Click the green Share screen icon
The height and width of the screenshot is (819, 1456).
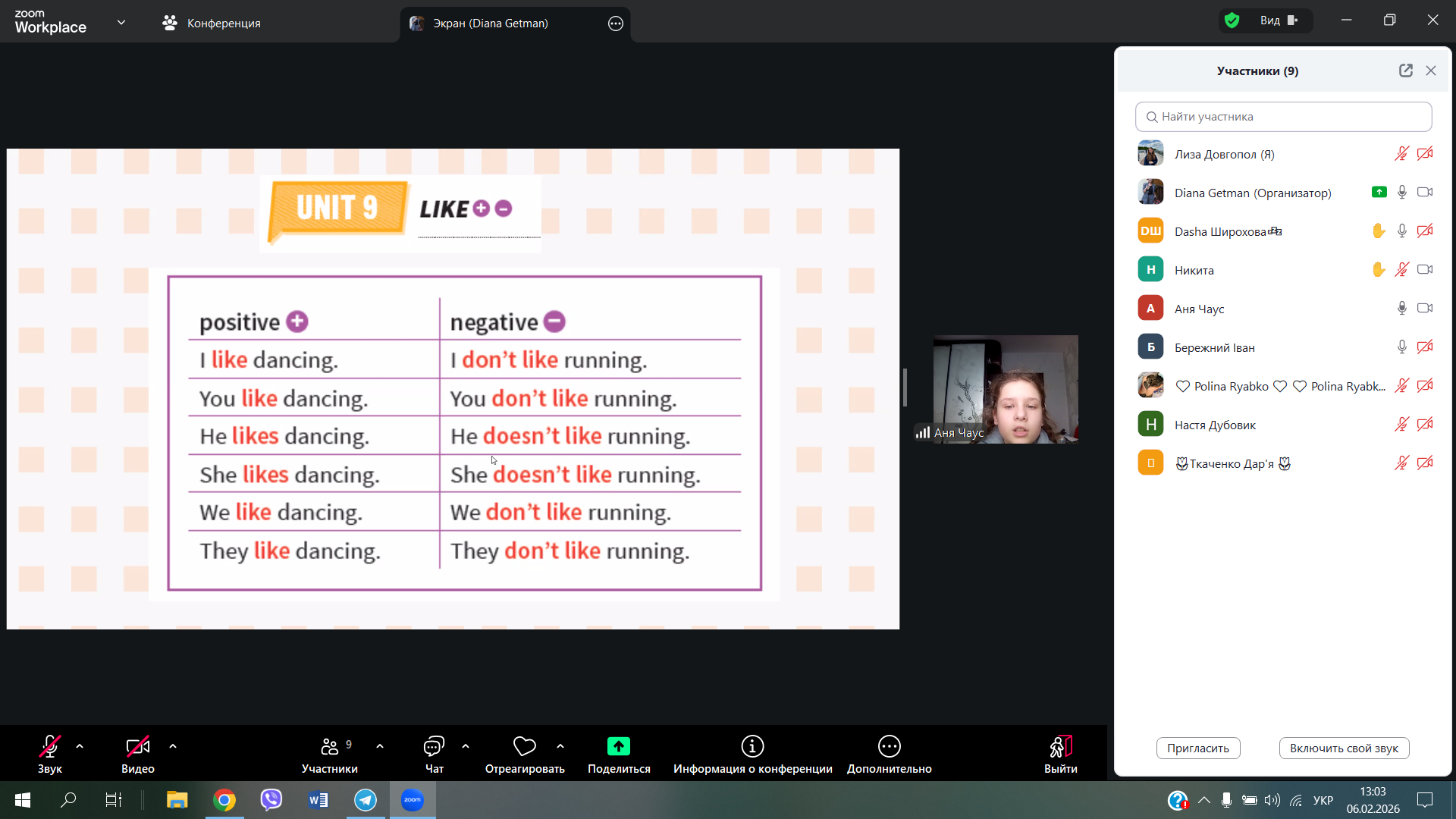[619, 747]
